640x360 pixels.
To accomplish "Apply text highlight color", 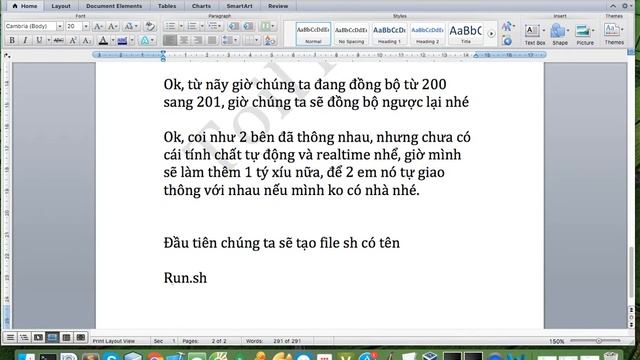I will pos(122,40).
